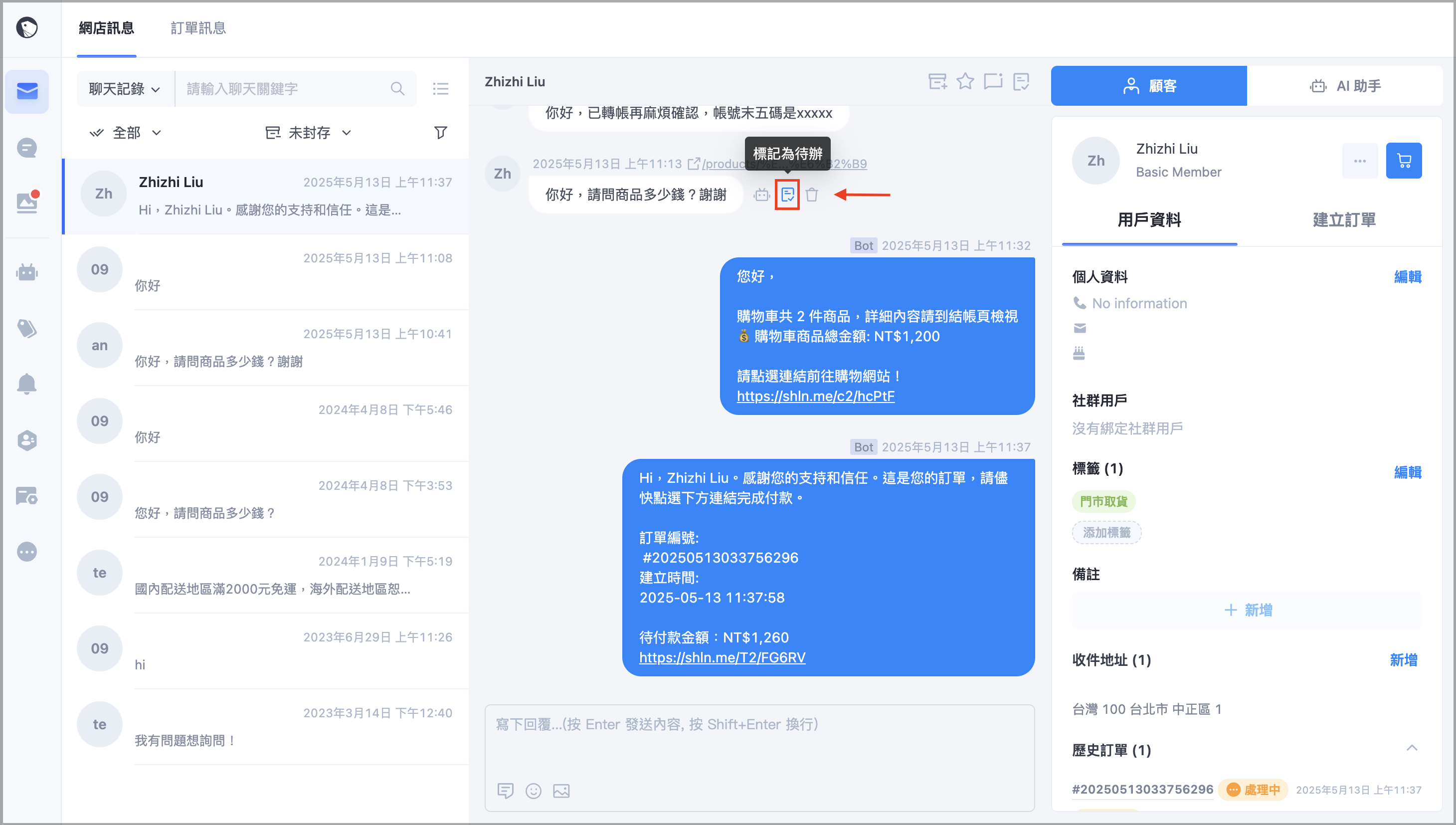Toggle the list view icon beside search
Image resolution: width=1456 pixels, height=825 pixels.
pyautogui.click(x=441, y=89)
